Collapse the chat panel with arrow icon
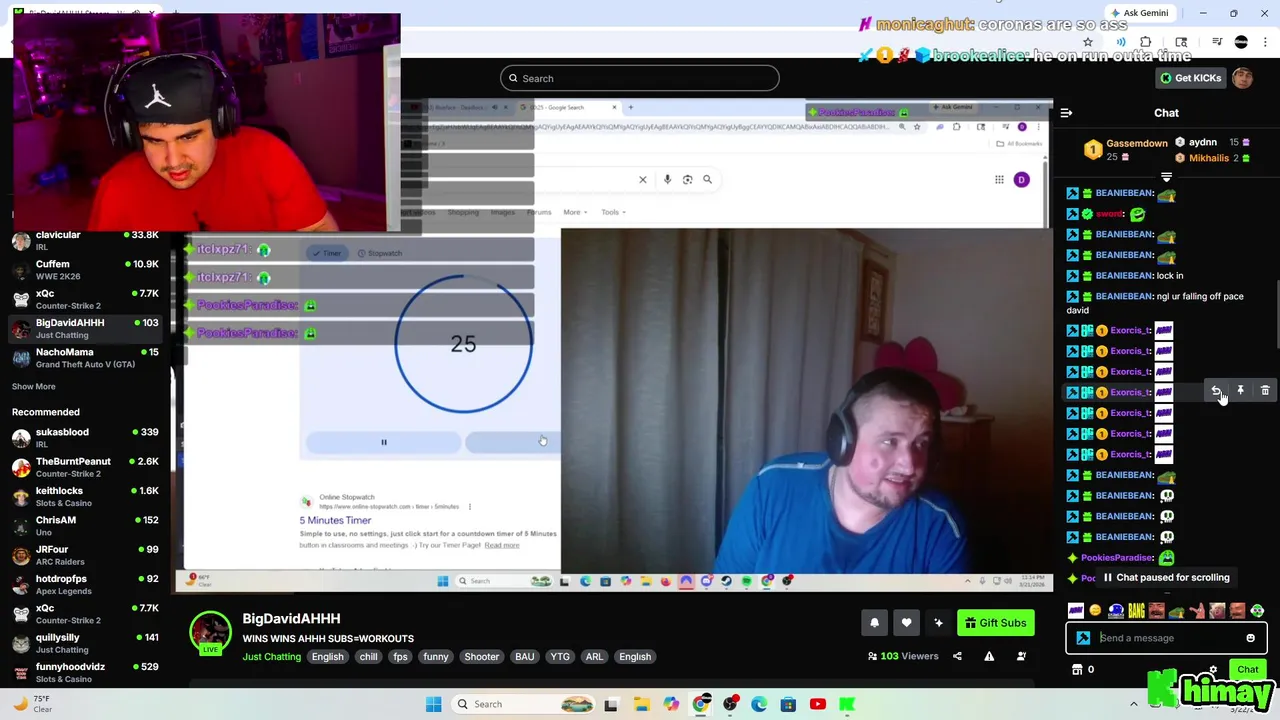 [x=1066, y=113]
